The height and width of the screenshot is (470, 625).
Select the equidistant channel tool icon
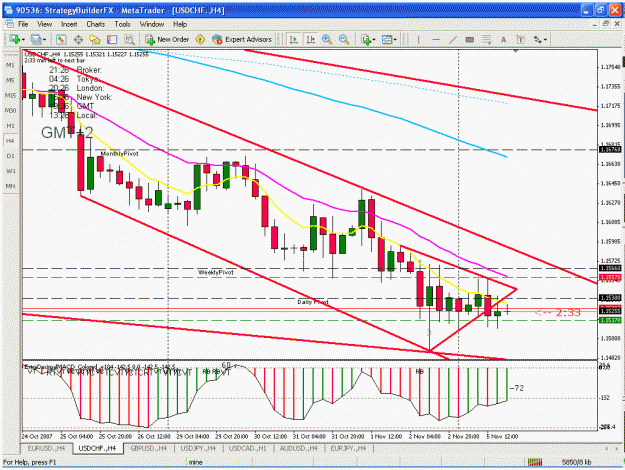(x=470, y=39)
